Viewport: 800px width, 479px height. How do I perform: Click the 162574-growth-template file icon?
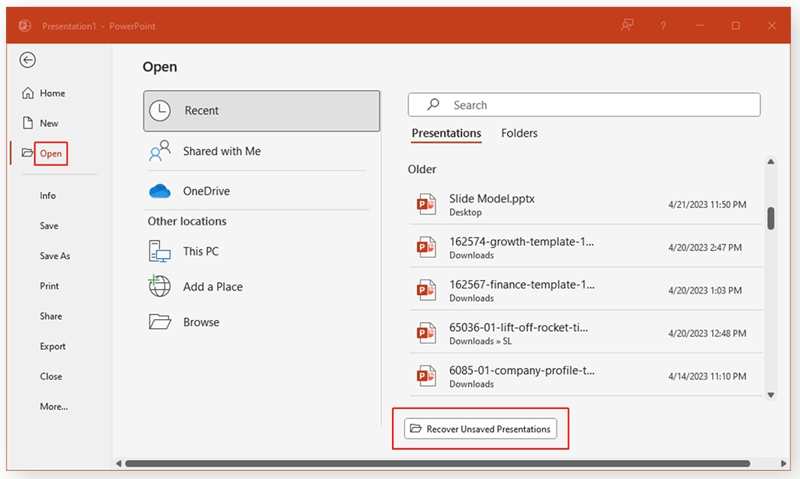426,247
